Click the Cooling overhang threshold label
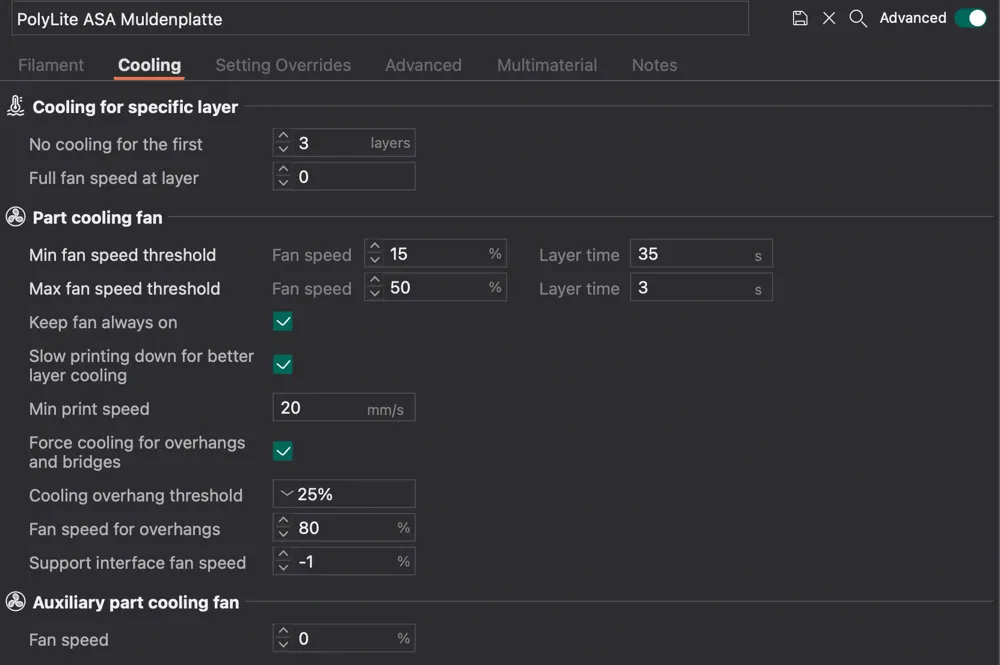This screenshot has width=1000, height=665. [136, 495]
